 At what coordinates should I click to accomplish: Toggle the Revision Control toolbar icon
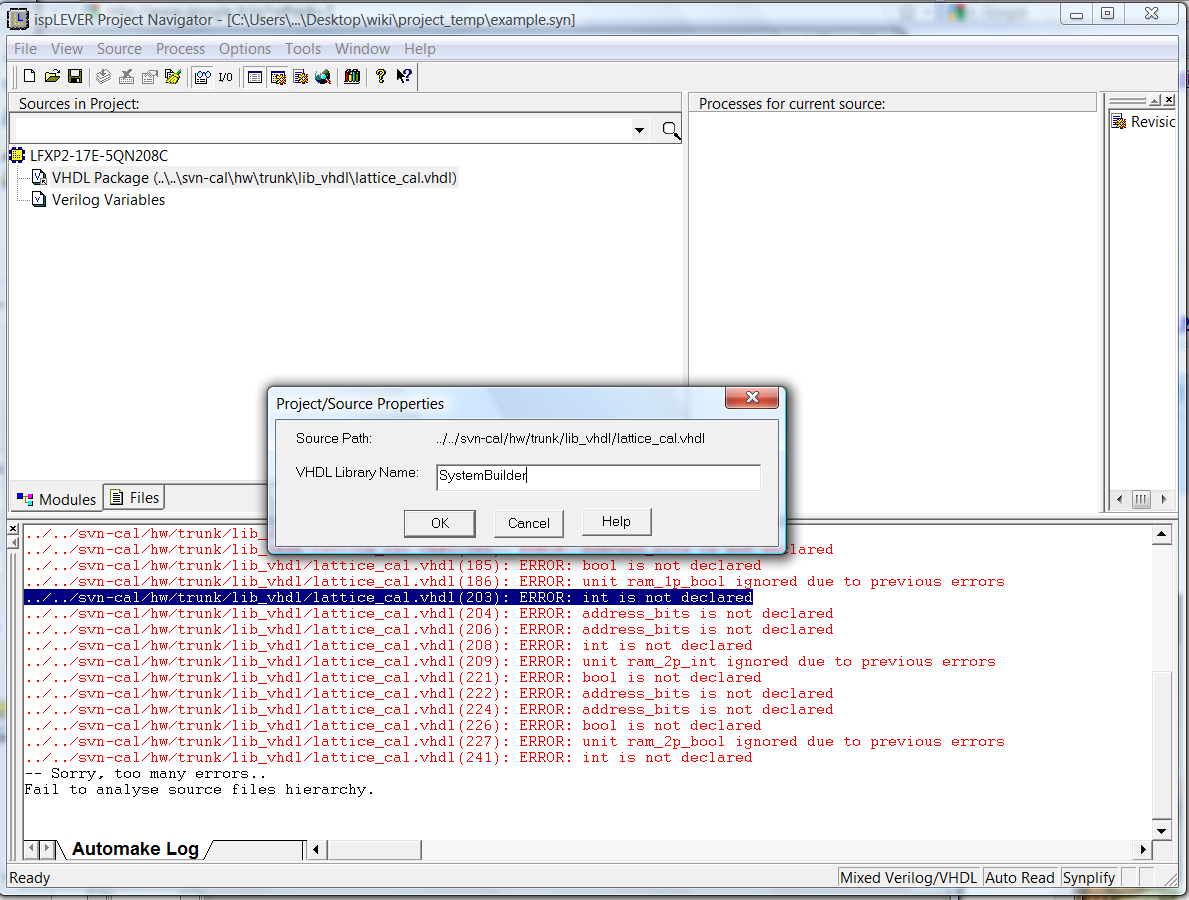click(x=278, y=77)
